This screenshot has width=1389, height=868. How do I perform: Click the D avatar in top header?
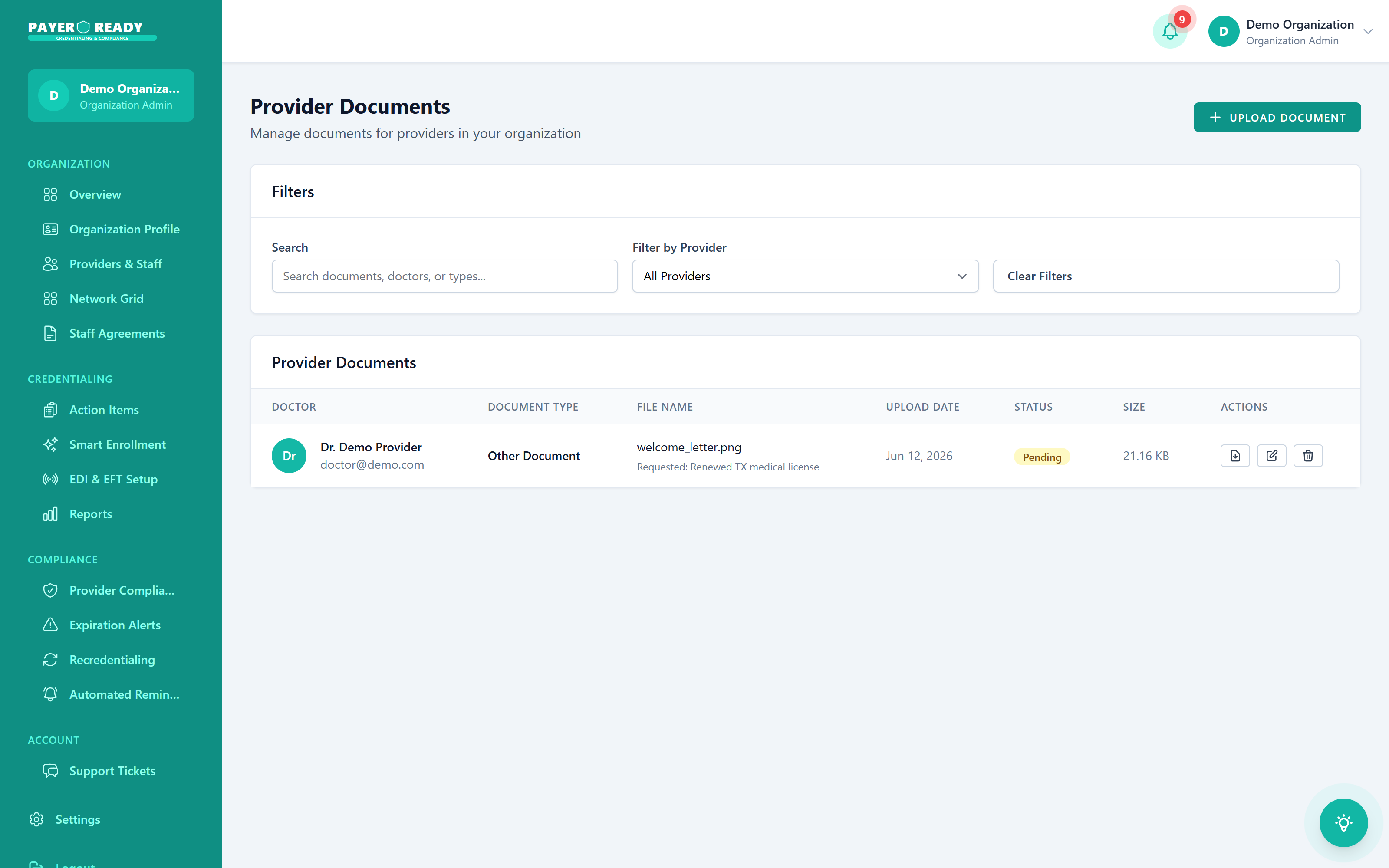tap(1223, 32)
